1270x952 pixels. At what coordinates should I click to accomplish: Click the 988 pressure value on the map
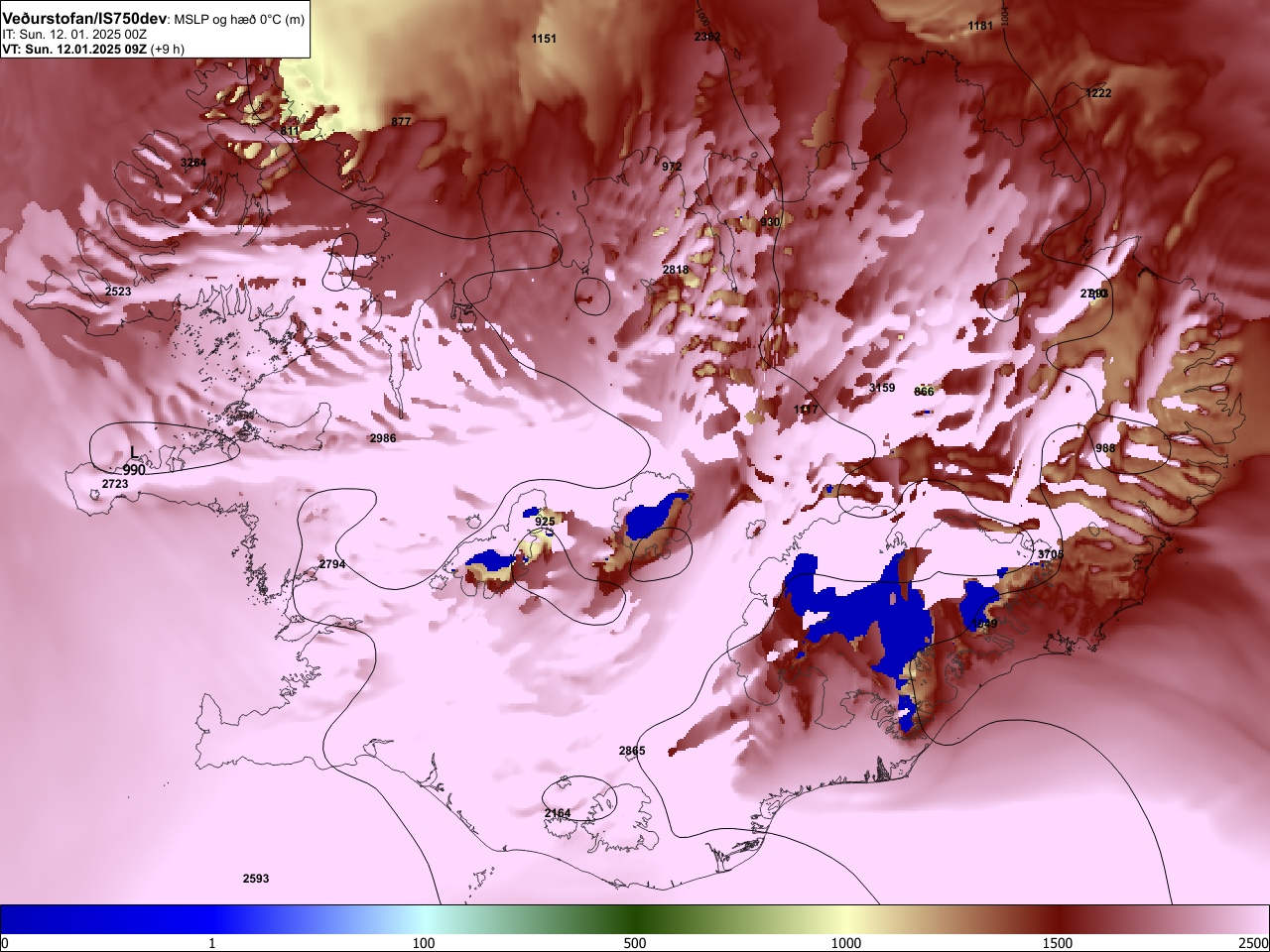(x=1105, y=448)
